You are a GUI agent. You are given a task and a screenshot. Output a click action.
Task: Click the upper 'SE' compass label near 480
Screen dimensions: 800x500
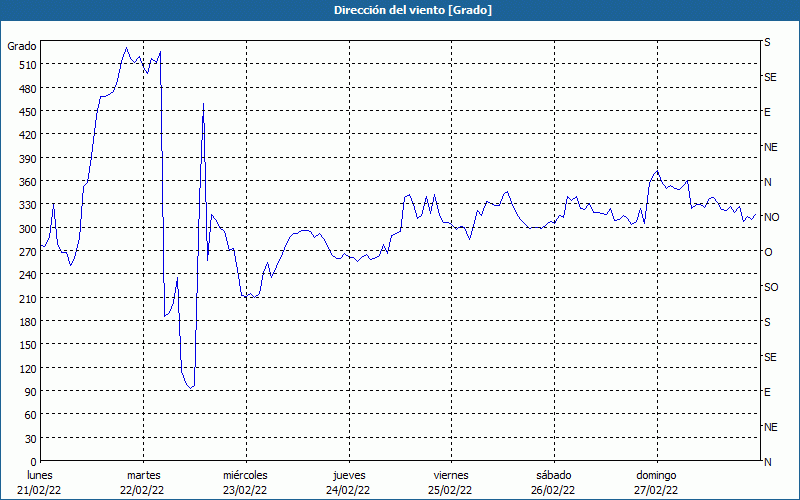(x=770, y=78)
